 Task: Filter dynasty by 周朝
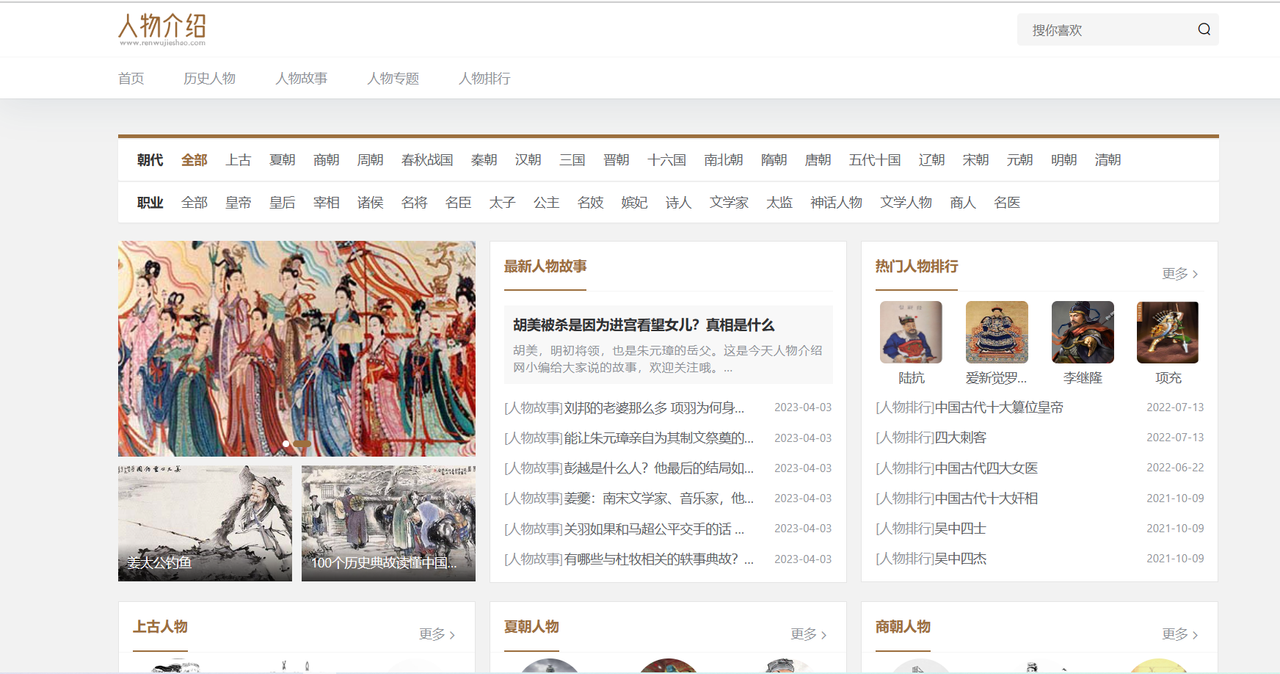pos(370,160)
